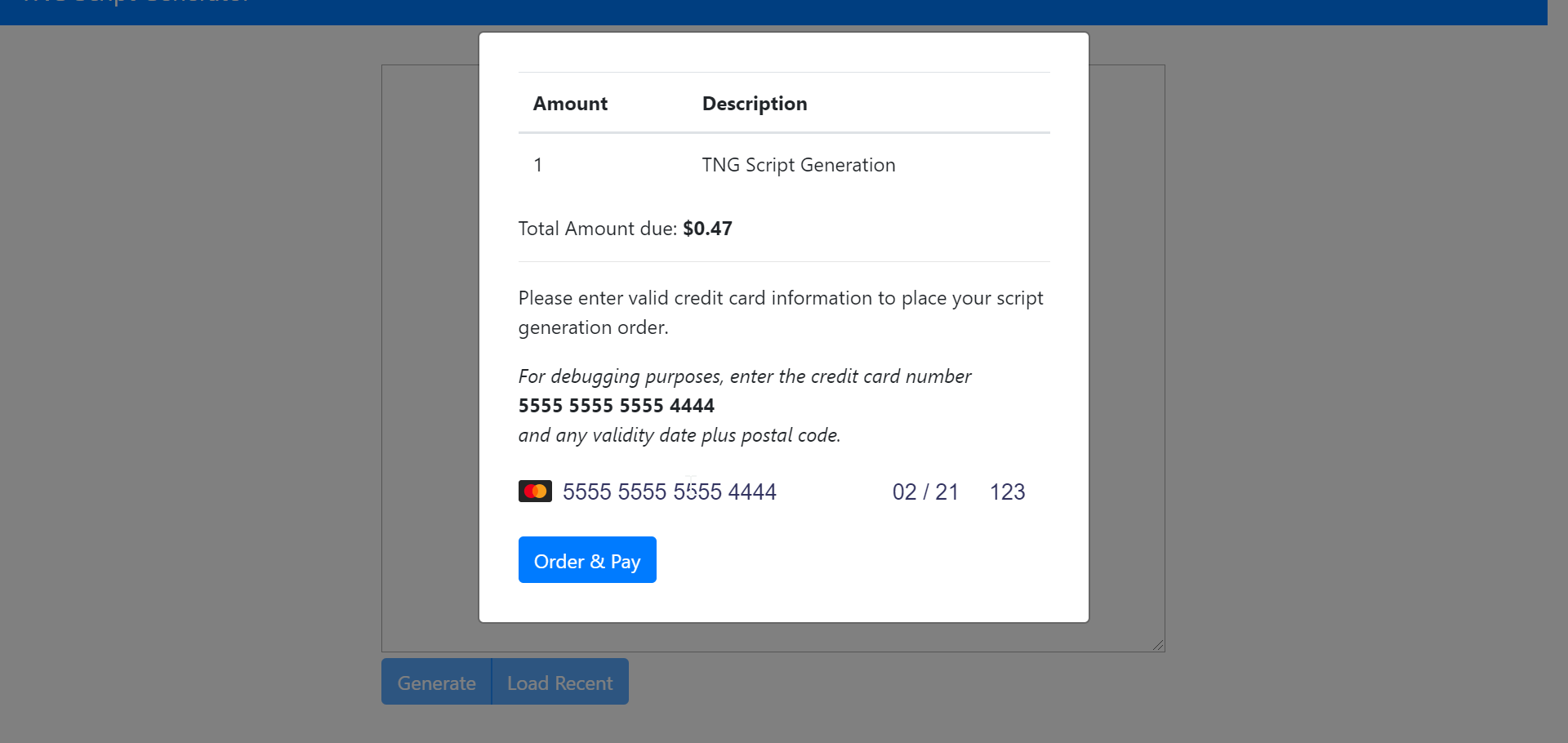
Task: Click the quantity value 1 in the order table
Action: click(x=538, y=164)
